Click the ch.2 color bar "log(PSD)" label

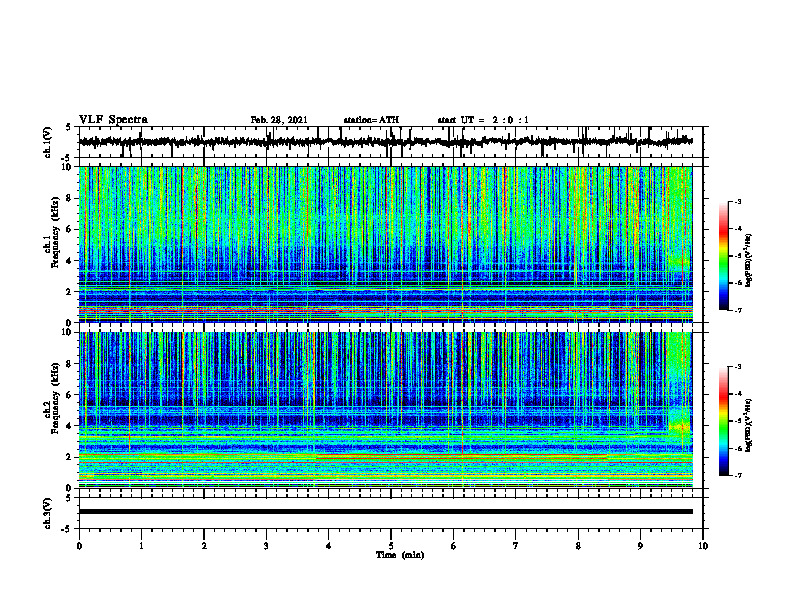tap(748, 425)
